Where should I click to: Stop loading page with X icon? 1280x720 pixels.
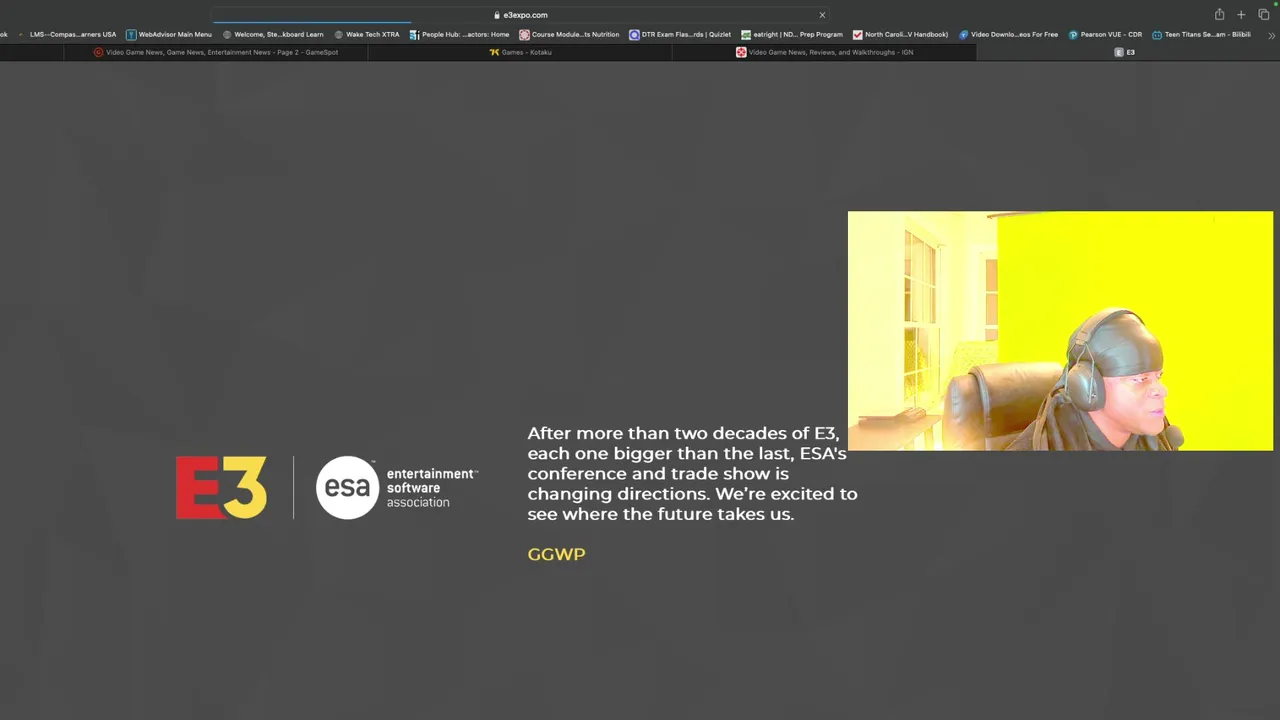(x=822, y=15)
